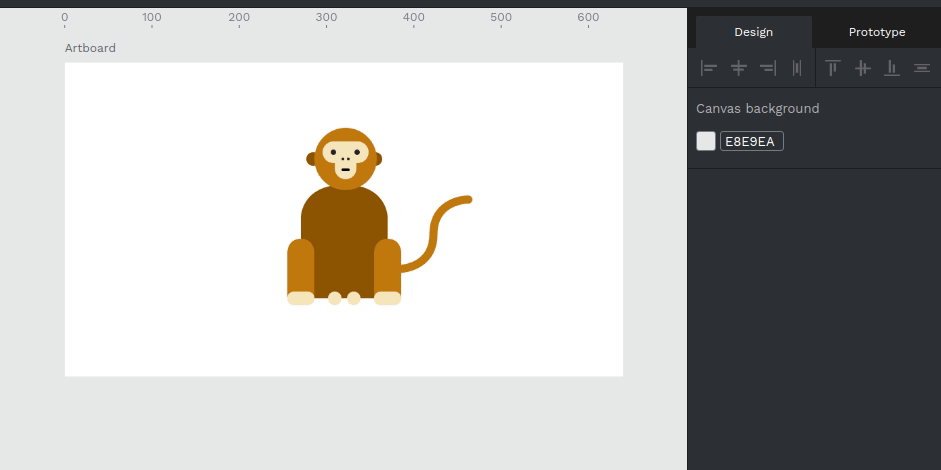Click the 300 mark on the ruler
941x470 pixels.
point(326,18)
